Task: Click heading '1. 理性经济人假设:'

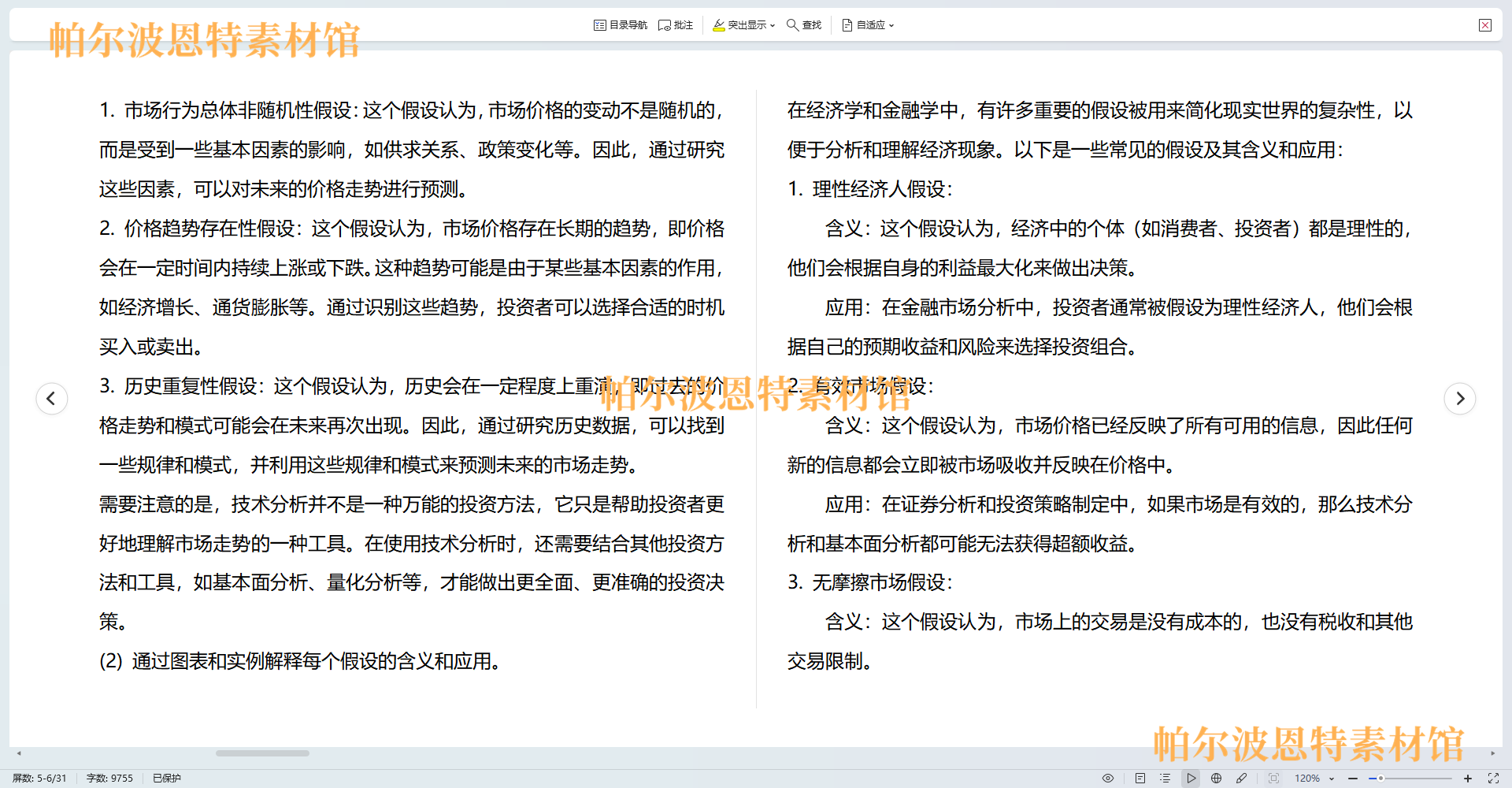Action: [870, 189]
